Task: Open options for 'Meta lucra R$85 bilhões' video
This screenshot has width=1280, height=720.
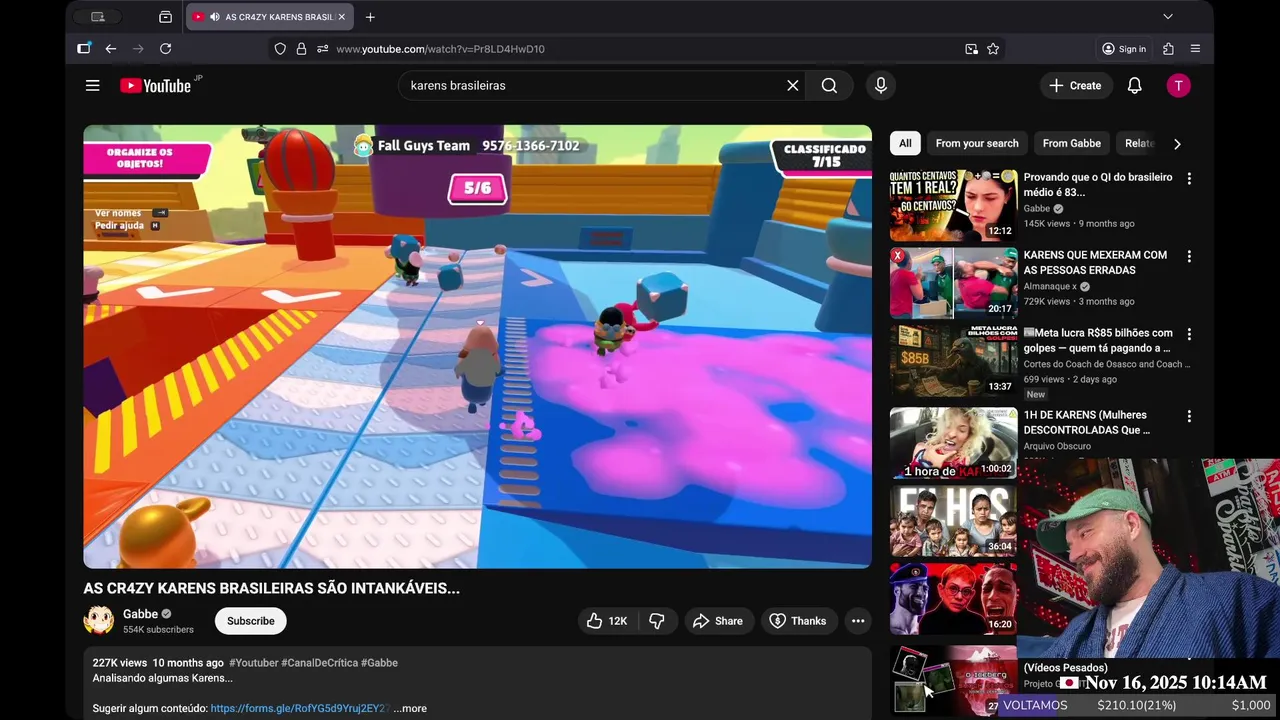Action: [x=1189, y=335]
